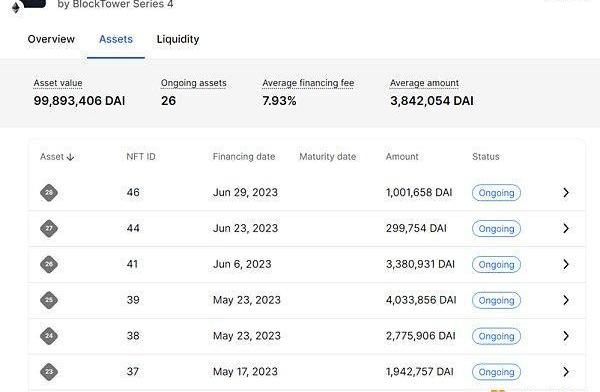Expand row NFT ID 44 with chevron
This screenshot has height=392, width=600.
pyautogui.click(x=566, y=229)
